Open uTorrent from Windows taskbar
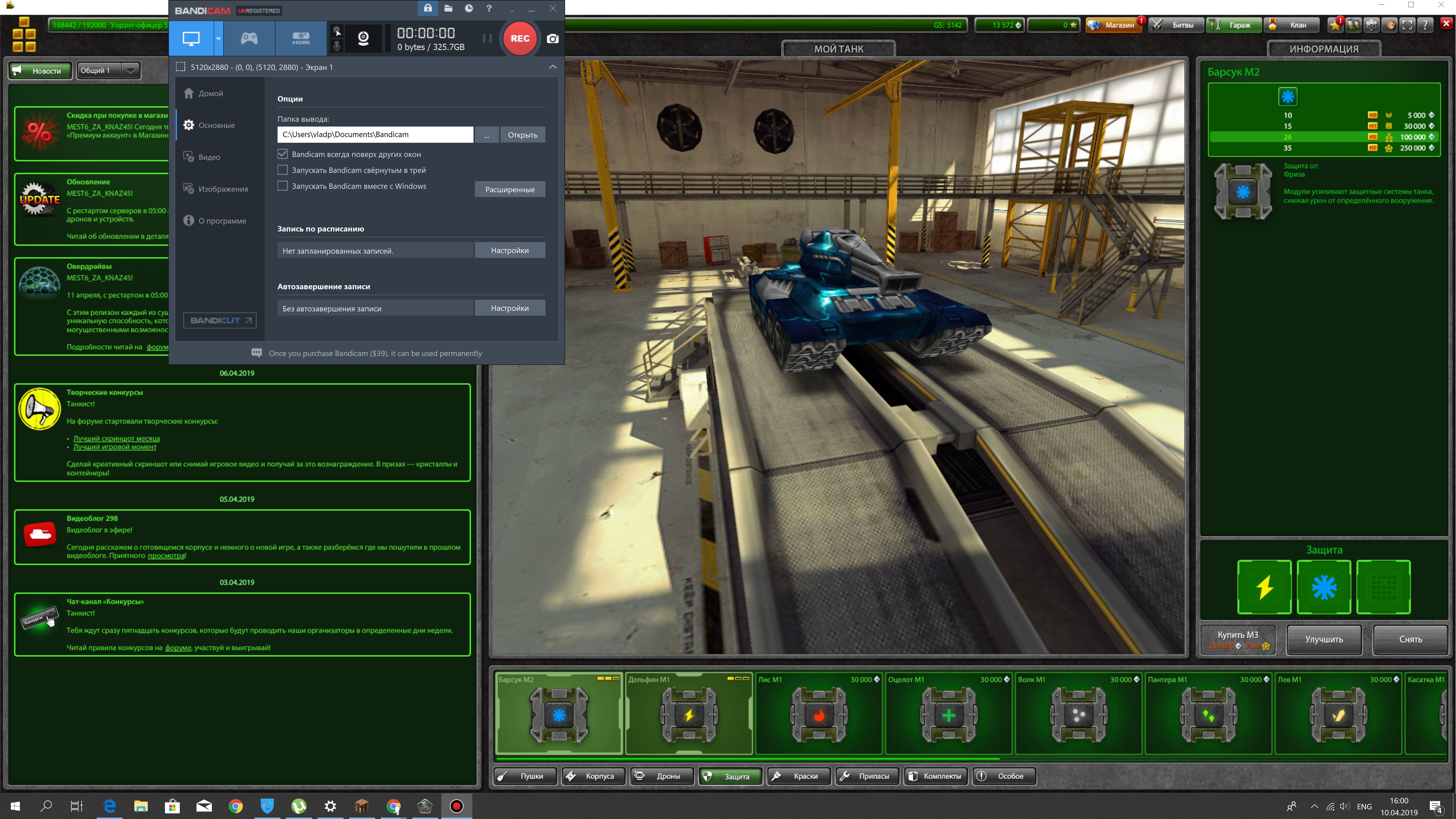This screenshot has width=1456, height=819. [299, 806]
